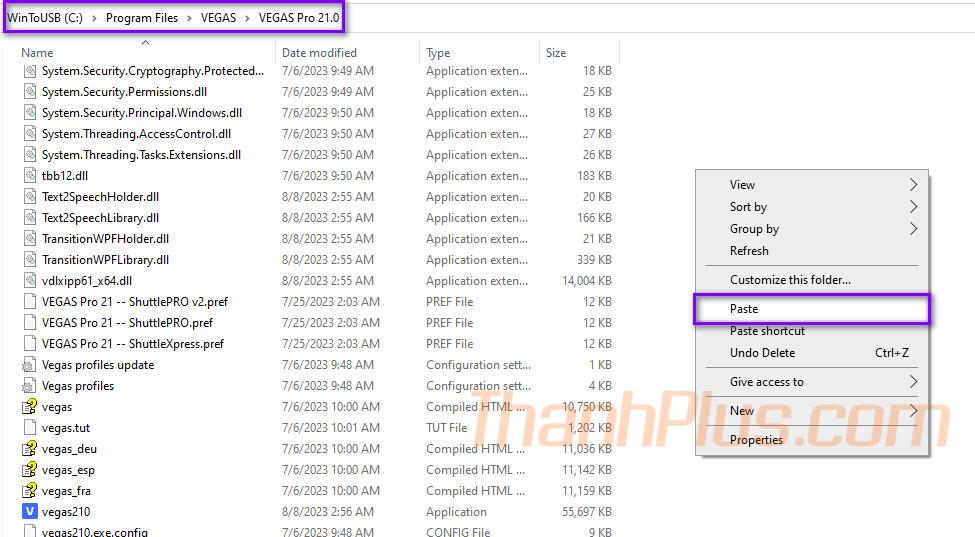The image size is (975, 537).
Task: Click Undo Delete in the context menu
Action: click(x=762, y=353)
